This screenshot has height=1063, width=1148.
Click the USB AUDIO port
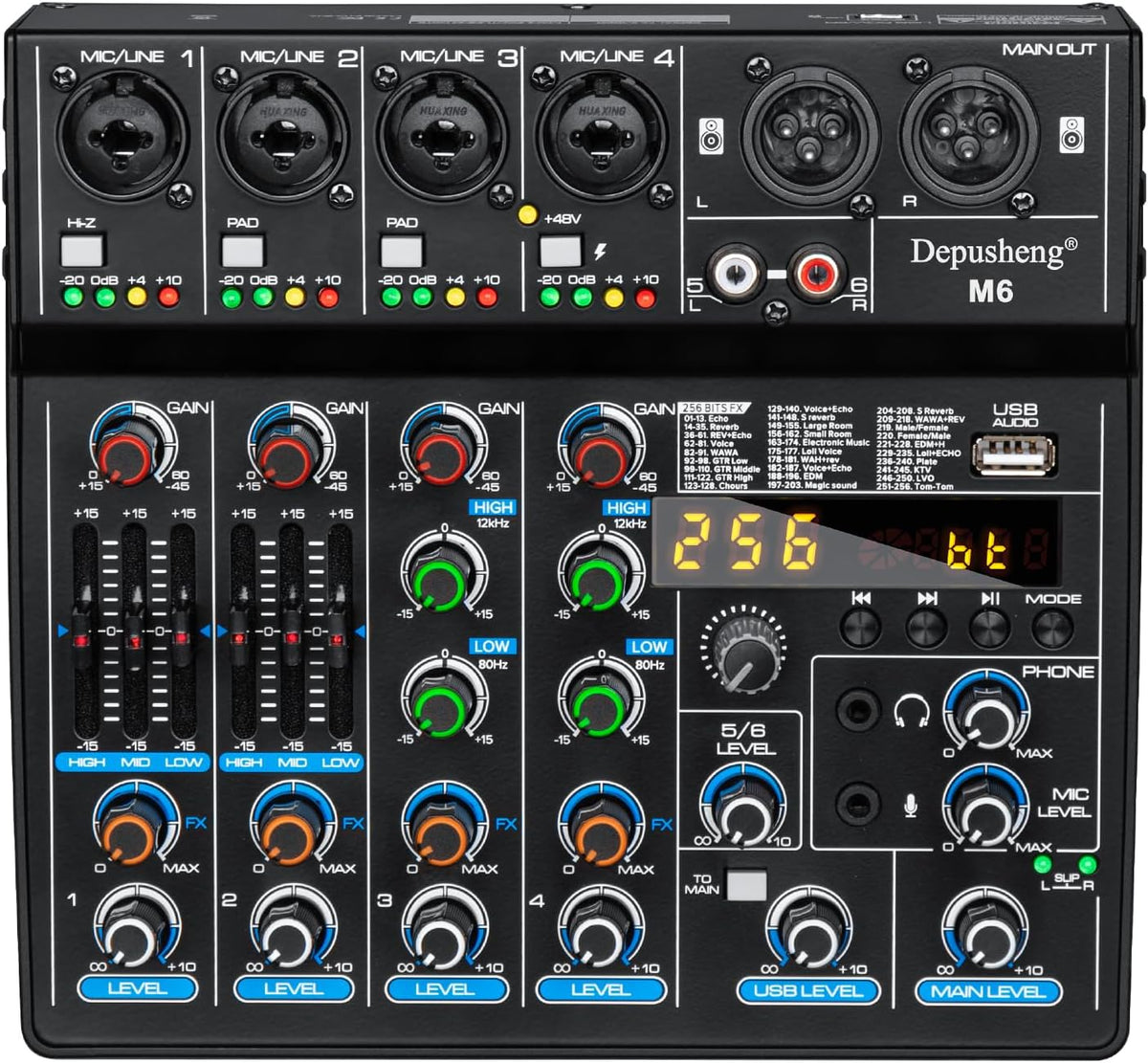[x=1014, y=454]
